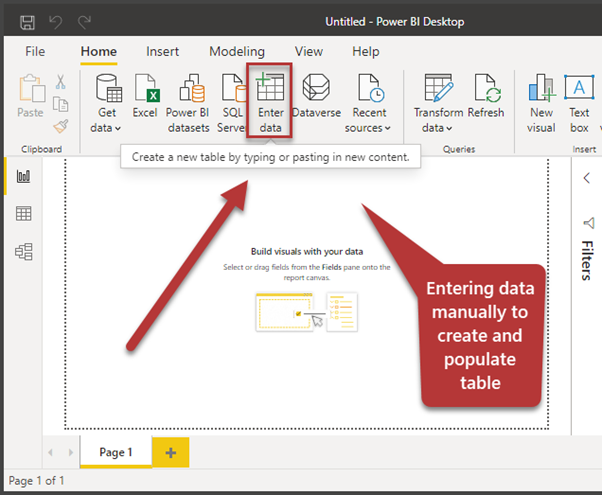Click the Format painter brush icon
The image size is (602, 495).
tap(60, 126)
